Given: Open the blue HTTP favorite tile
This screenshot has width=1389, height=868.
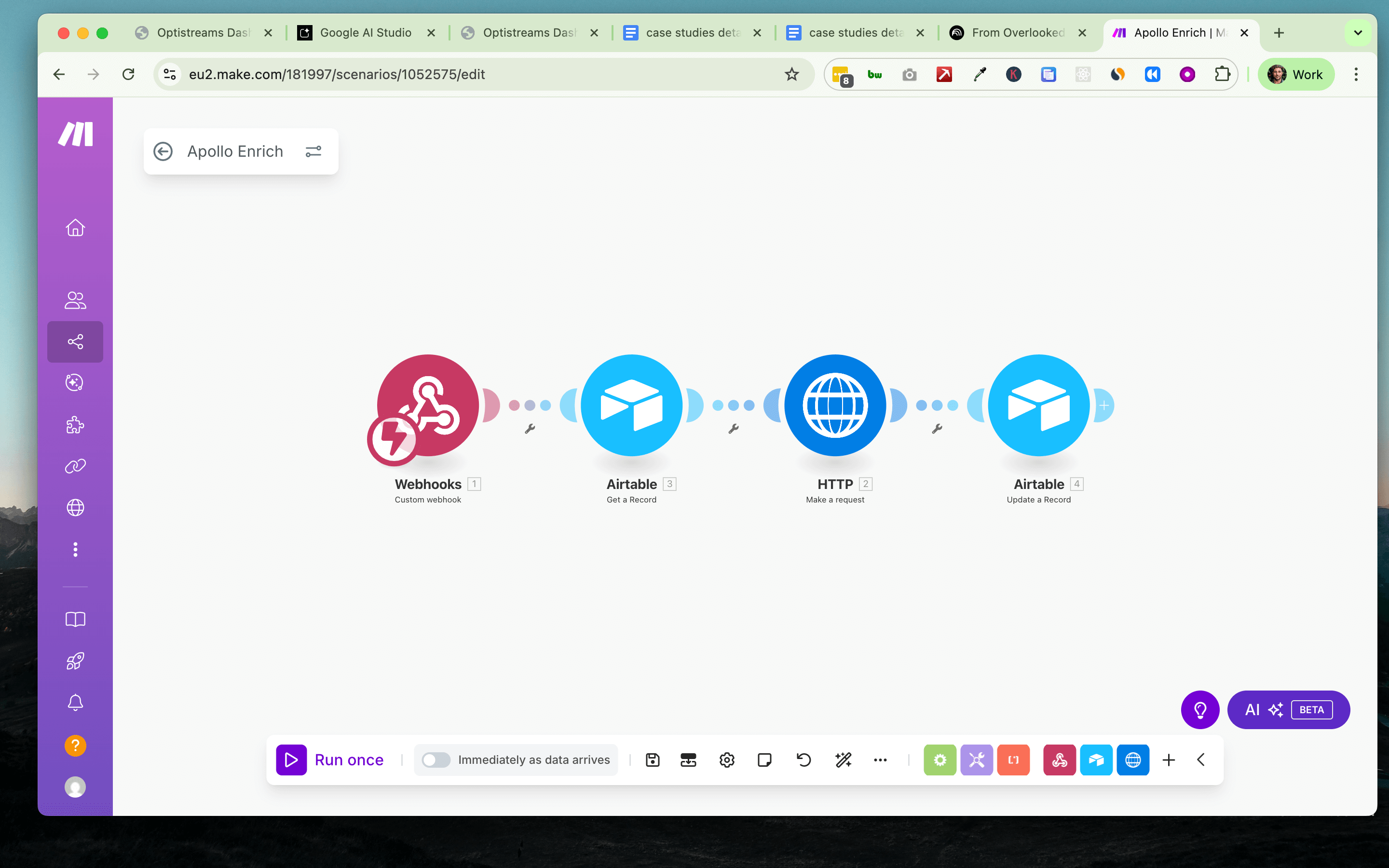Looking at the screenshot, I should click(1133, 760).
